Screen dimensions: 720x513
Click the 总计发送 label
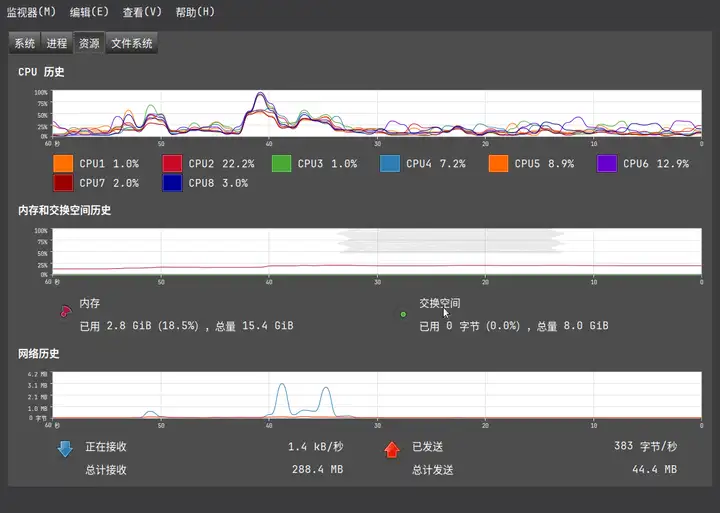coord(433,470)
